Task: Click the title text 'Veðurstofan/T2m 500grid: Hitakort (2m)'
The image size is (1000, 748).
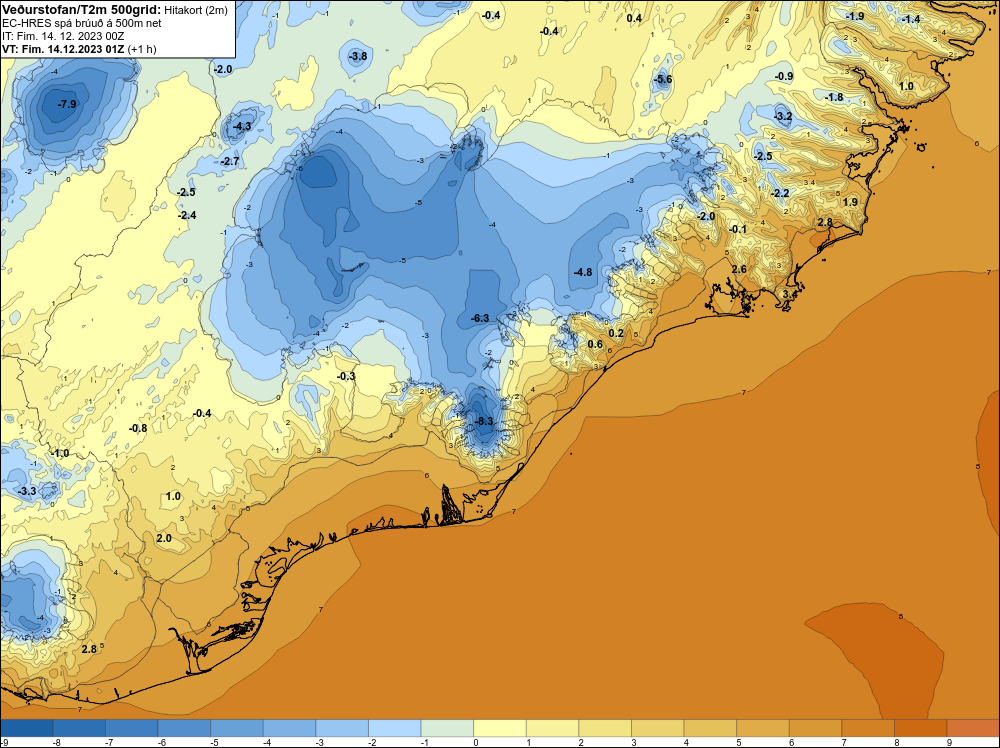Action: (x=115, y=10)
